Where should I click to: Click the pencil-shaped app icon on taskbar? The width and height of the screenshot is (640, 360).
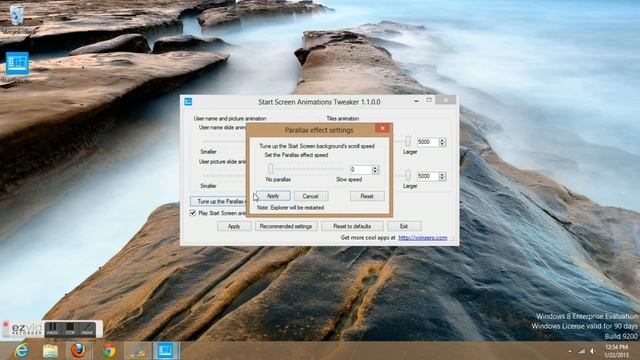138,351
